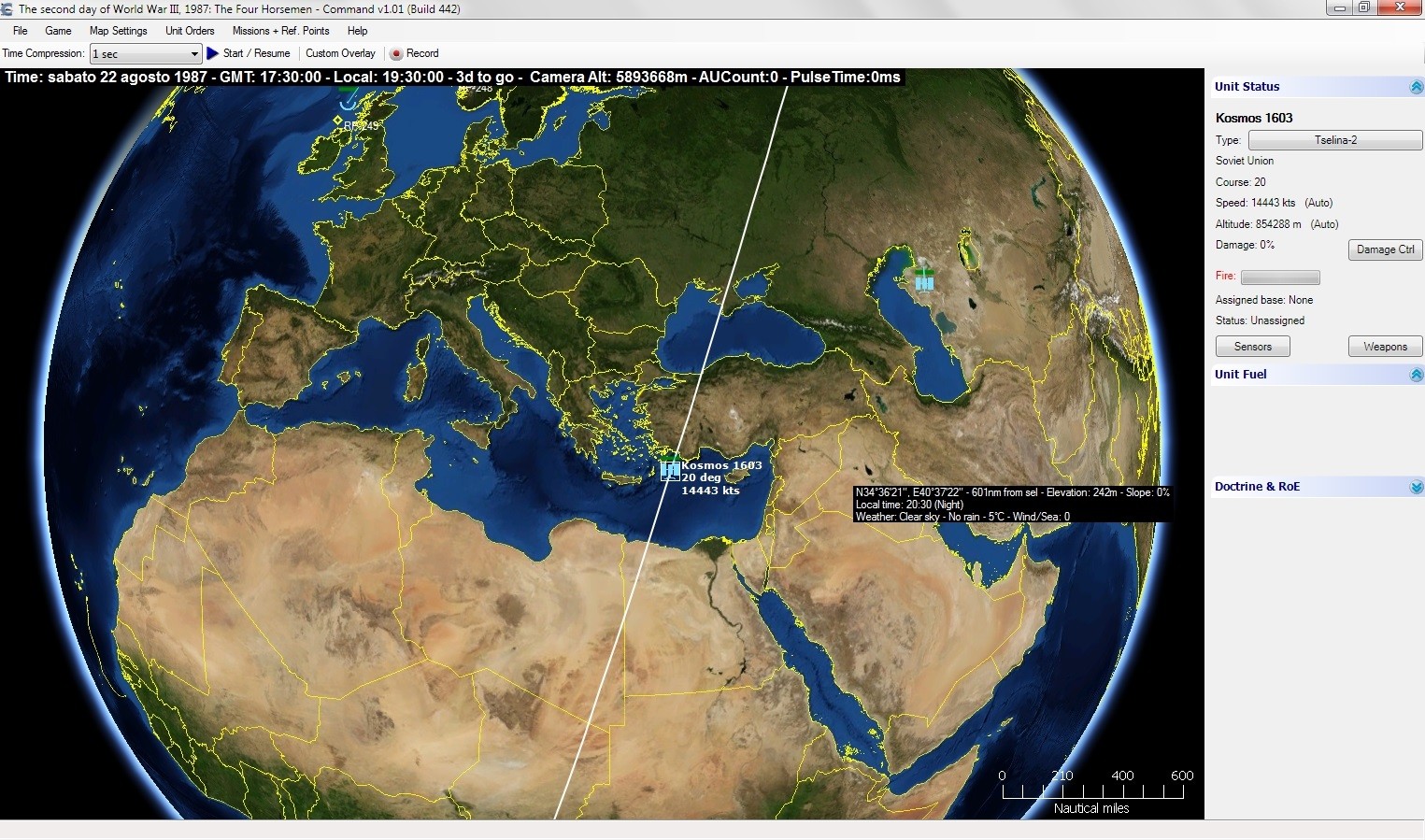Open the Map Settings menu

click(118, 31)
